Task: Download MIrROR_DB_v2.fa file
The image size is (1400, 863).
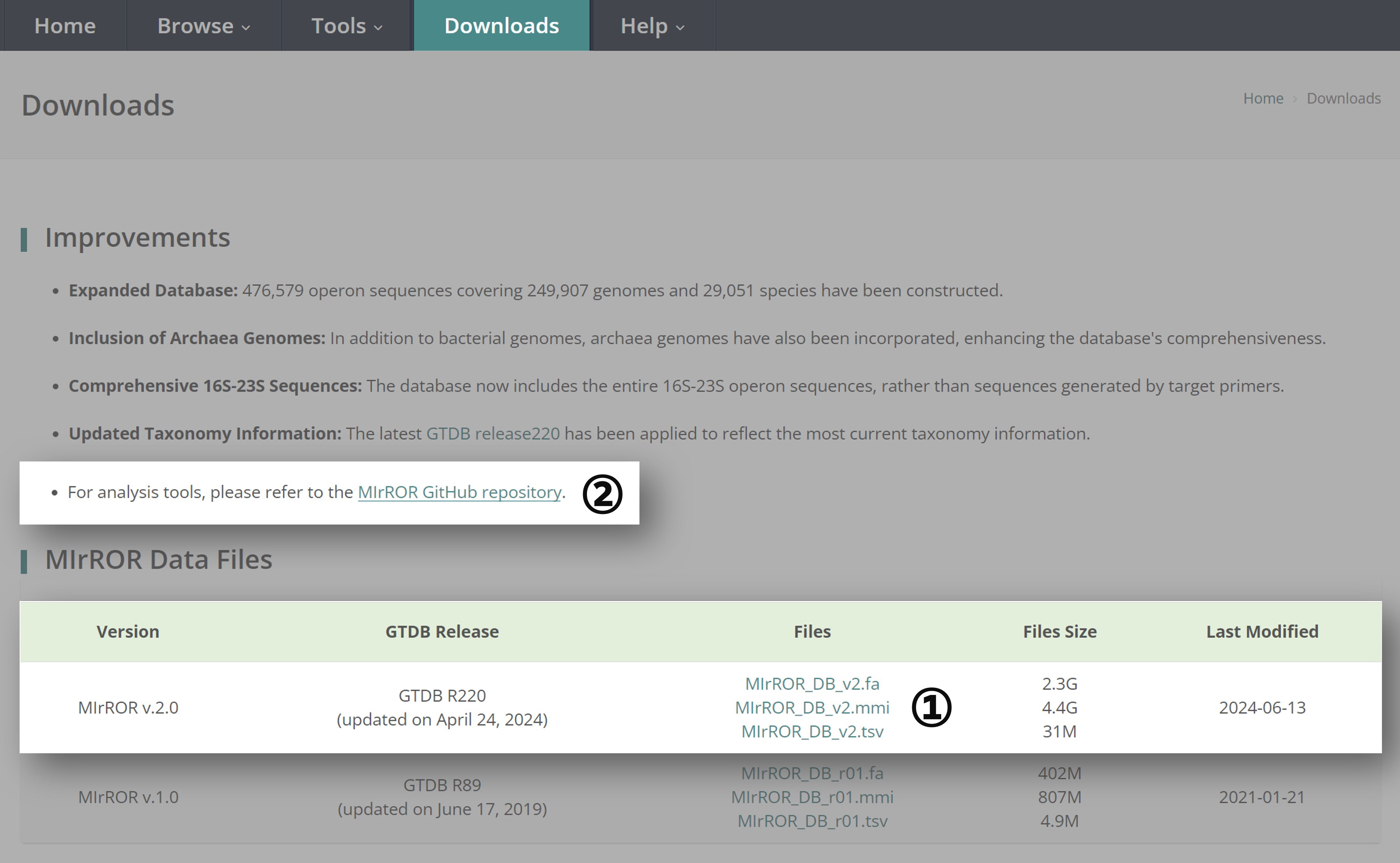Action: click(x=811, y=683)
